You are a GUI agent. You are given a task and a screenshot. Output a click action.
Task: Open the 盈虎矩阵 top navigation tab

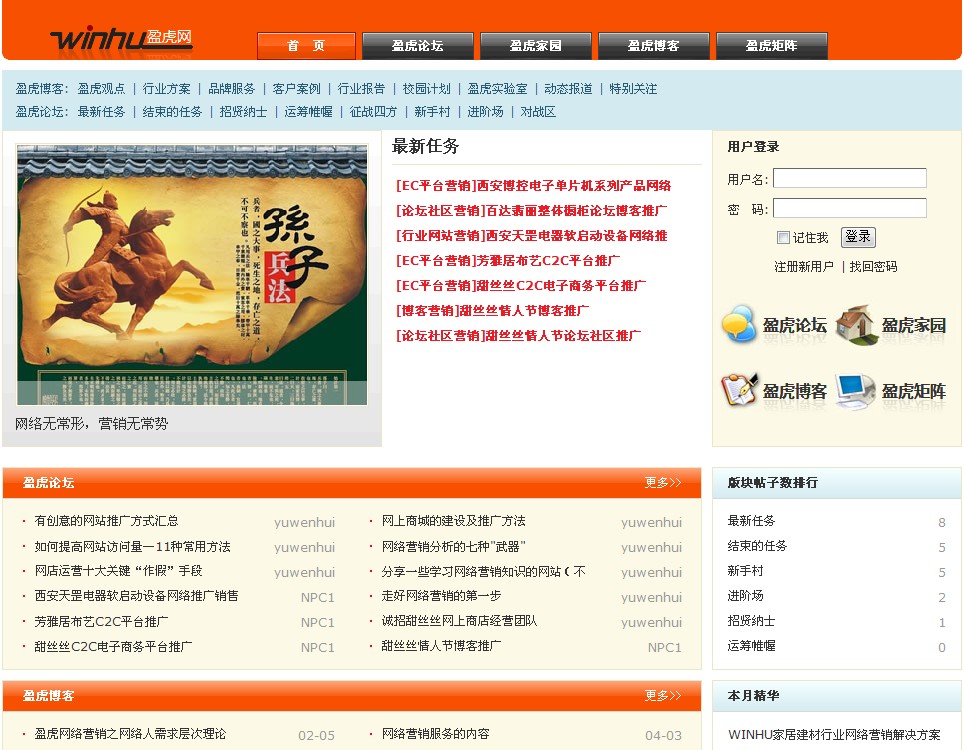772,45
